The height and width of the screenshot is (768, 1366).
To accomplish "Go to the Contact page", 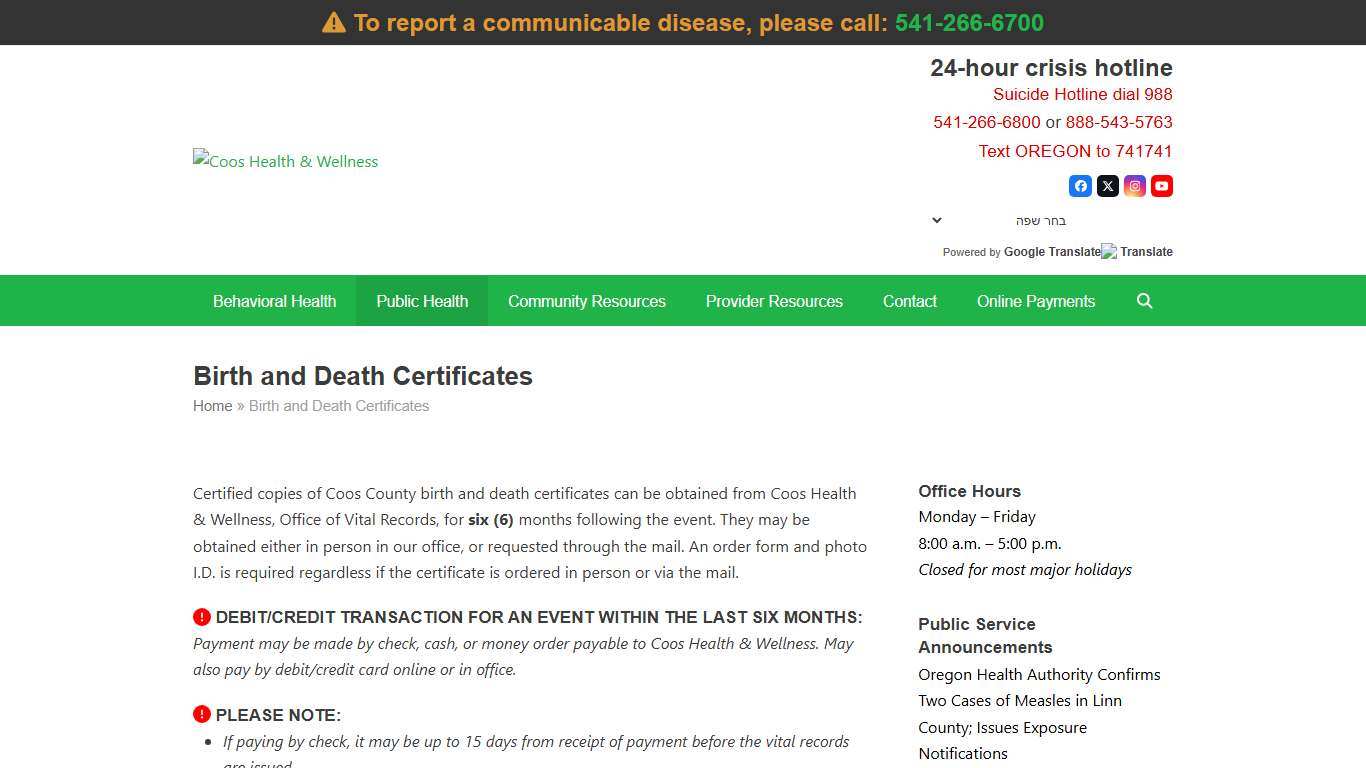I will tap(909, 300).
